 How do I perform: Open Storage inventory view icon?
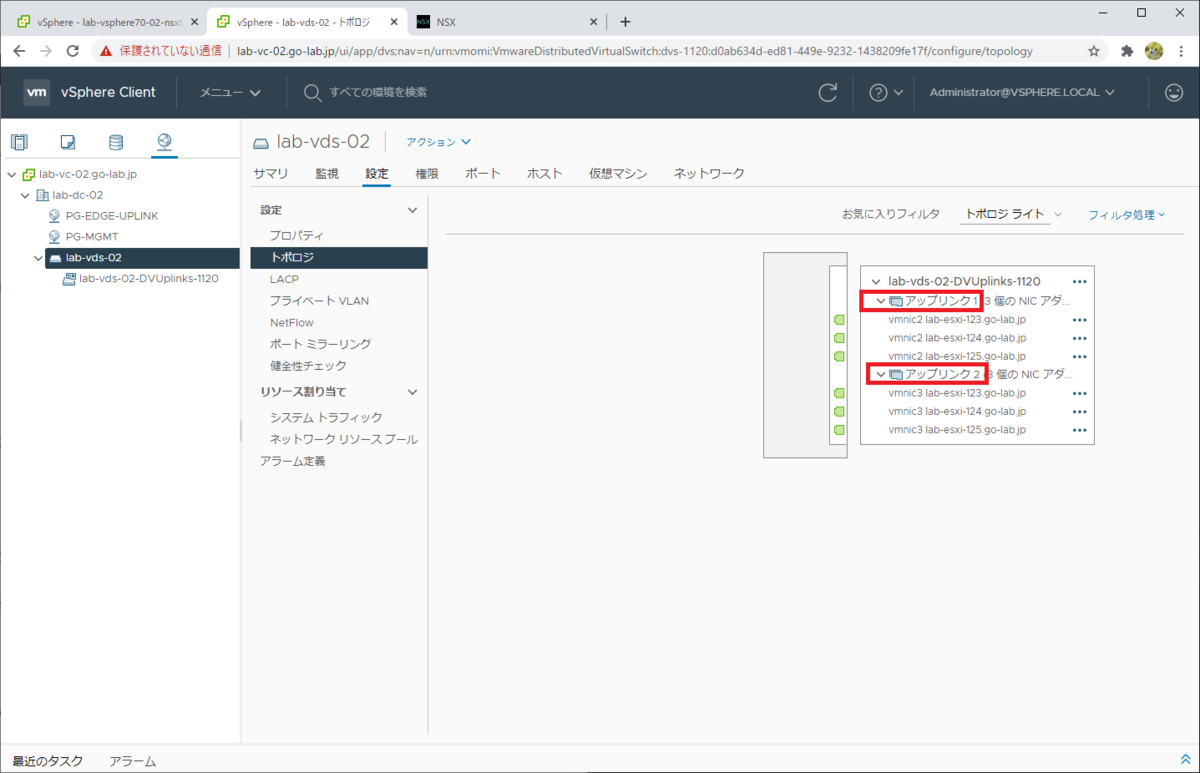click(x=116, y=142)
